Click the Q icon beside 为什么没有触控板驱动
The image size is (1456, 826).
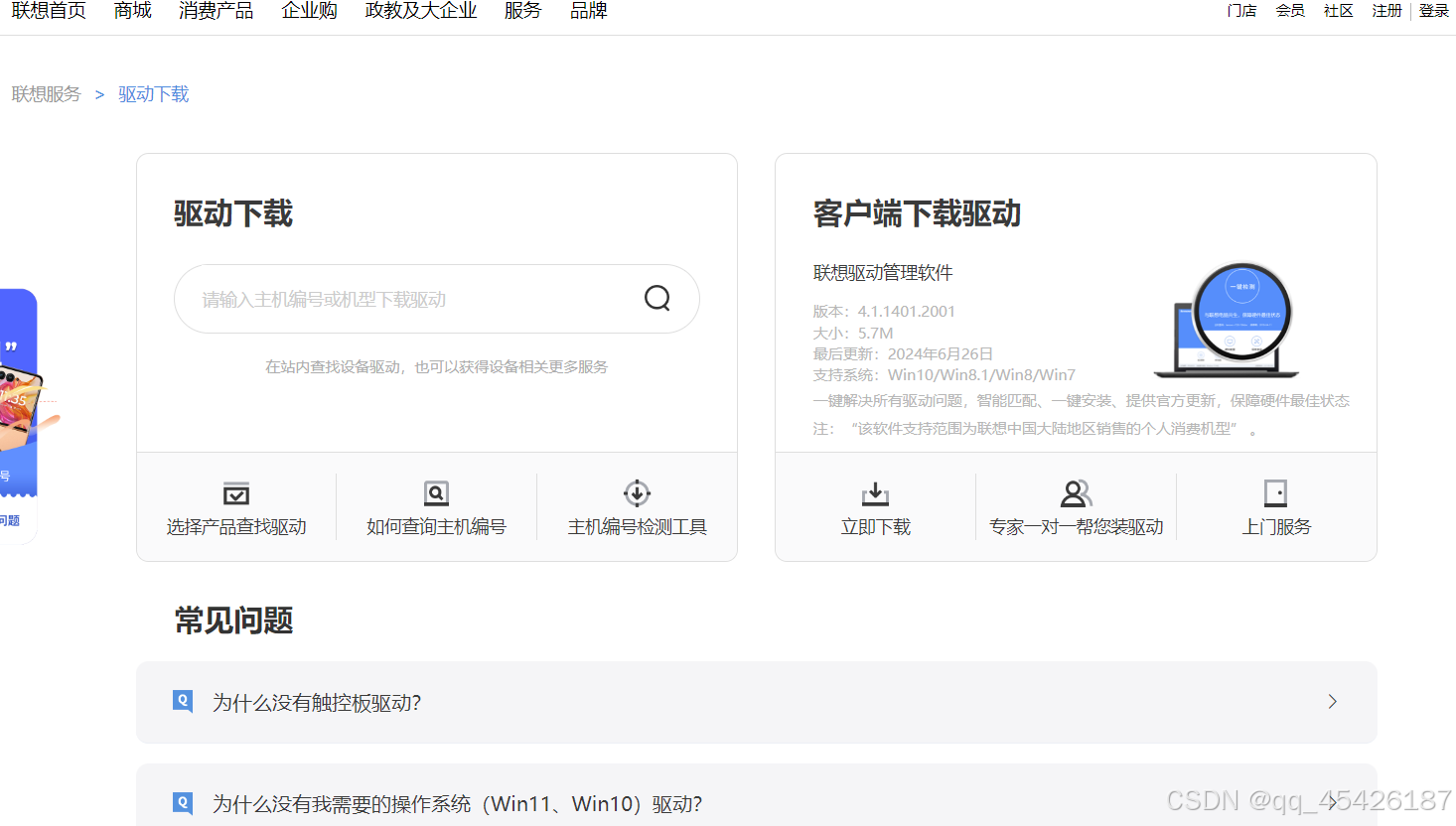[x=183, y=702]
